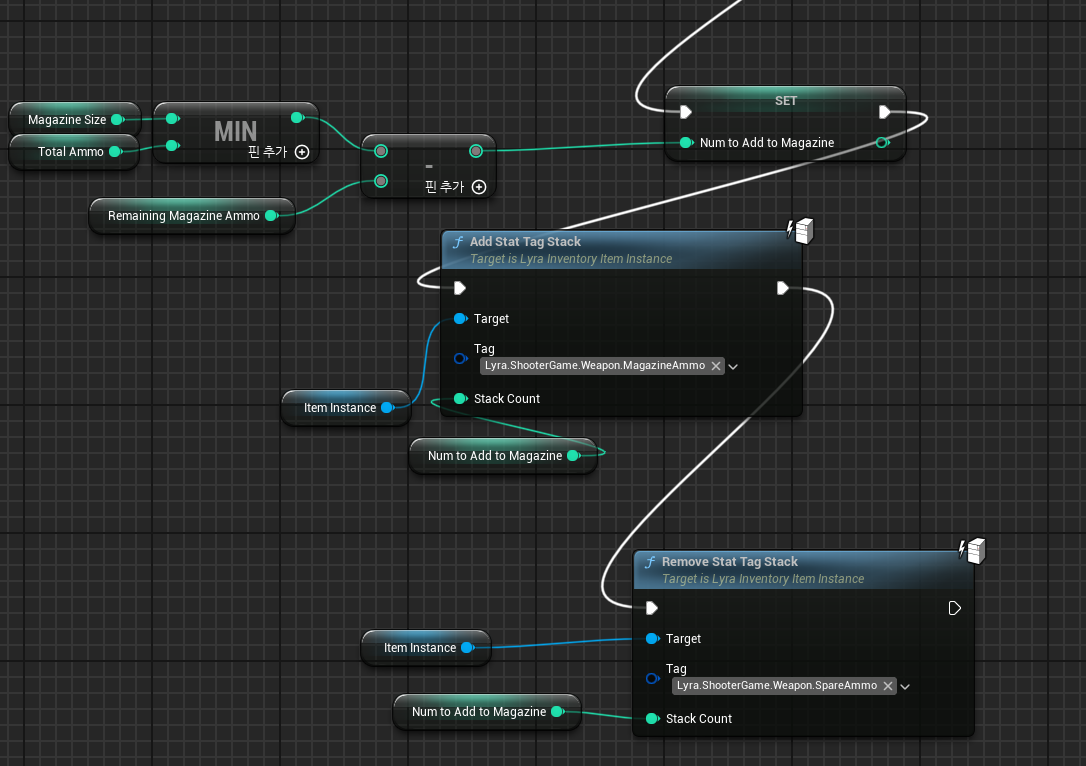Click the Add Stat Tag Stack input execution pin
The image size is (1086, 766).
(460, 287)
